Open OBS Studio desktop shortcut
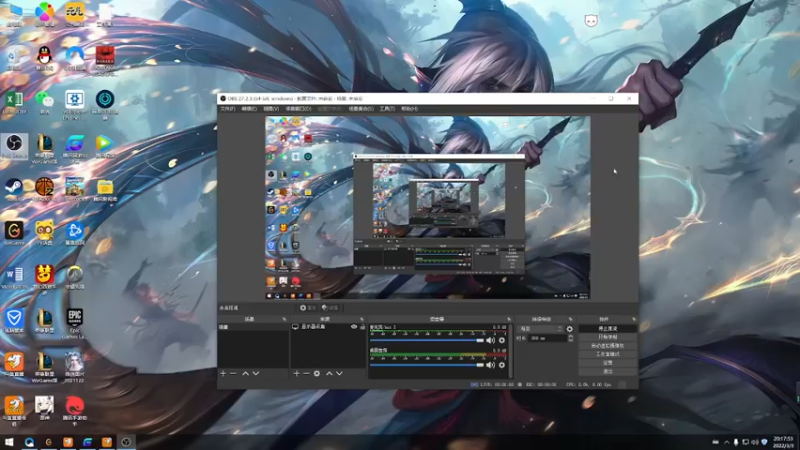This screenshot has width=800, height=450. (14, 145)
